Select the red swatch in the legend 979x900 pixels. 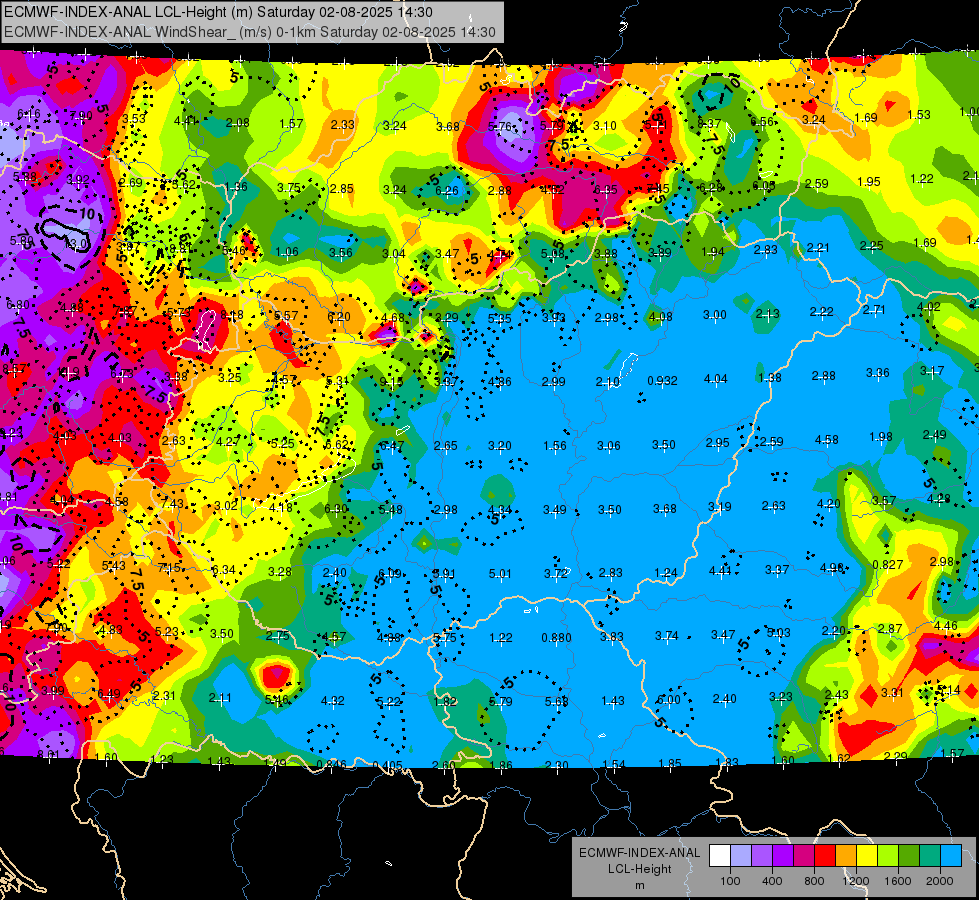pos(825,856)
